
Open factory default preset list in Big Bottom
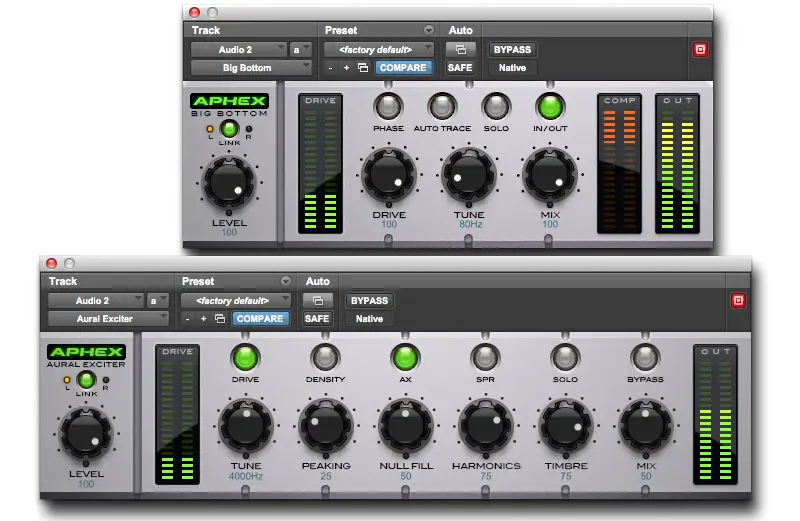pyautogui.click(x=379, y=49)
